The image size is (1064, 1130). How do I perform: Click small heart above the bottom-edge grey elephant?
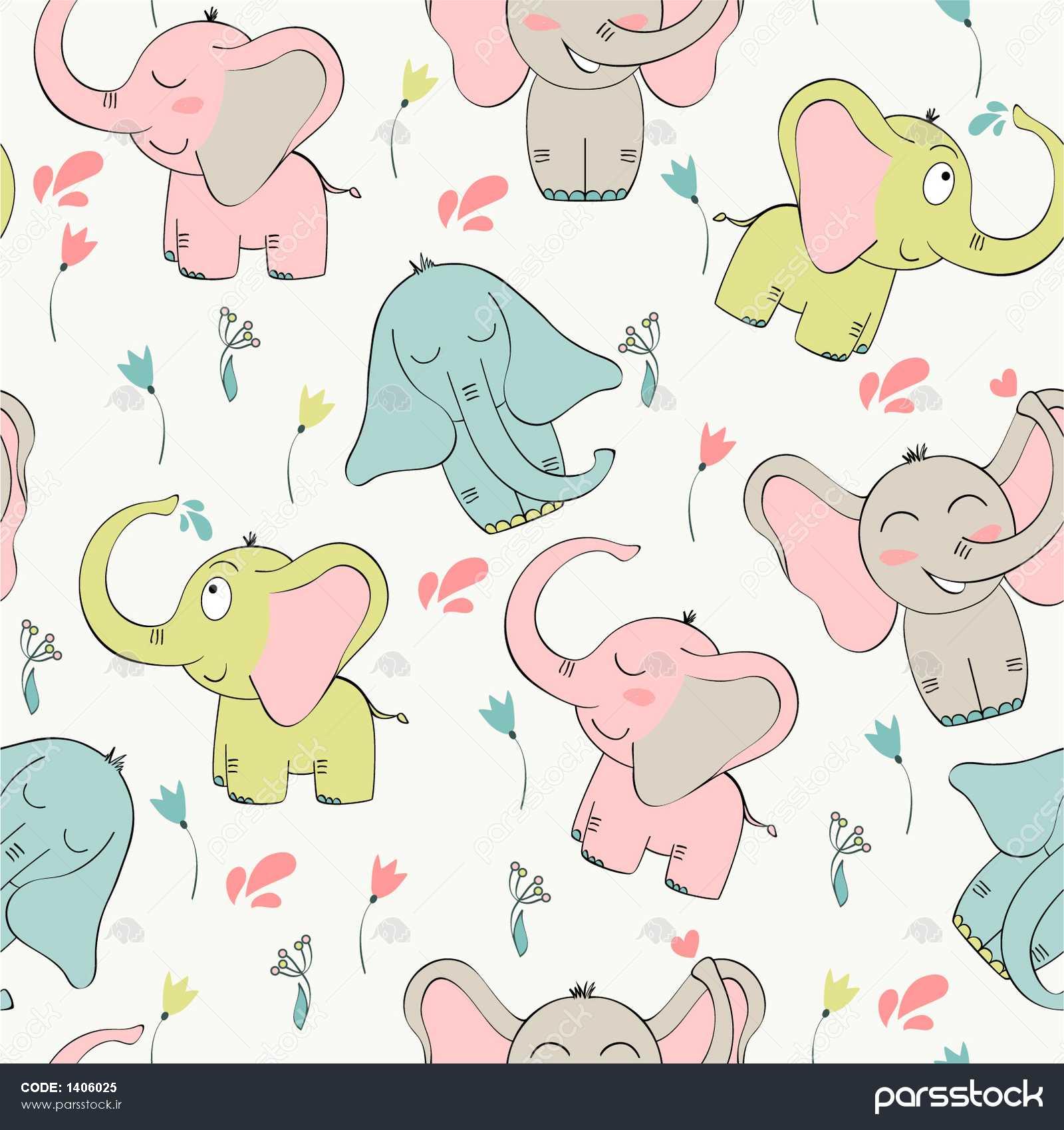[684, 942]
